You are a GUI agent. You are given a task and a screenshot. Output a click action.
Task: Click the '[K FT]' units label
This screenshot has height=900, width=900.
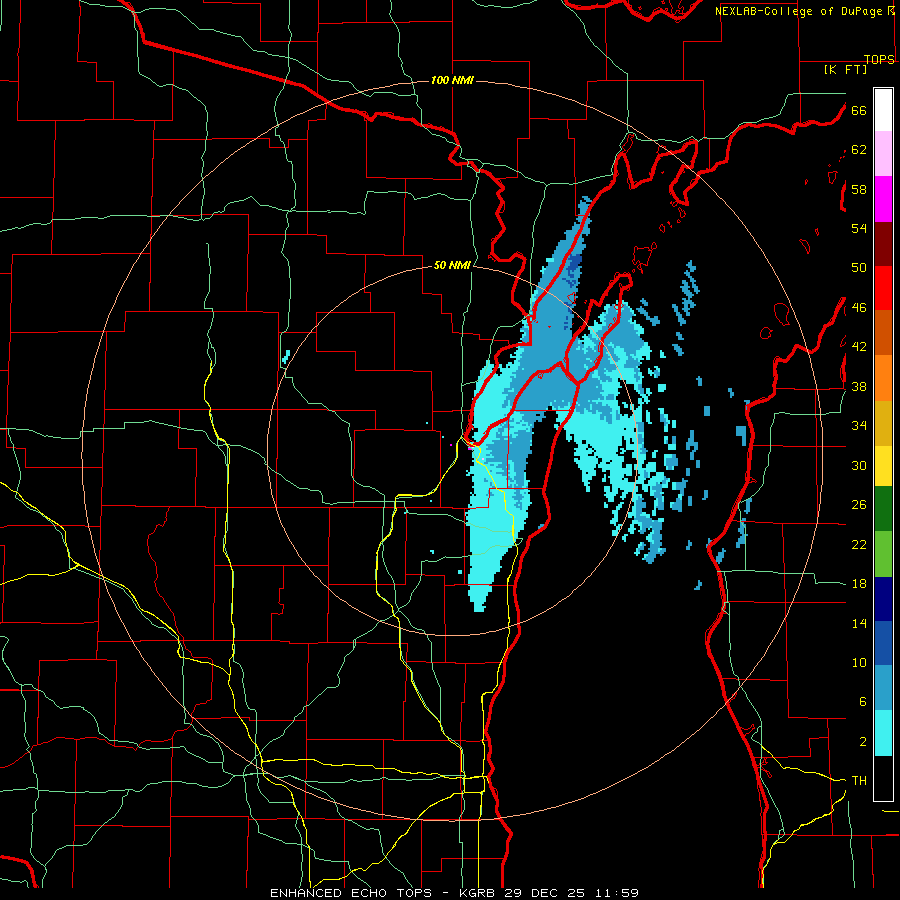point(845,69)
